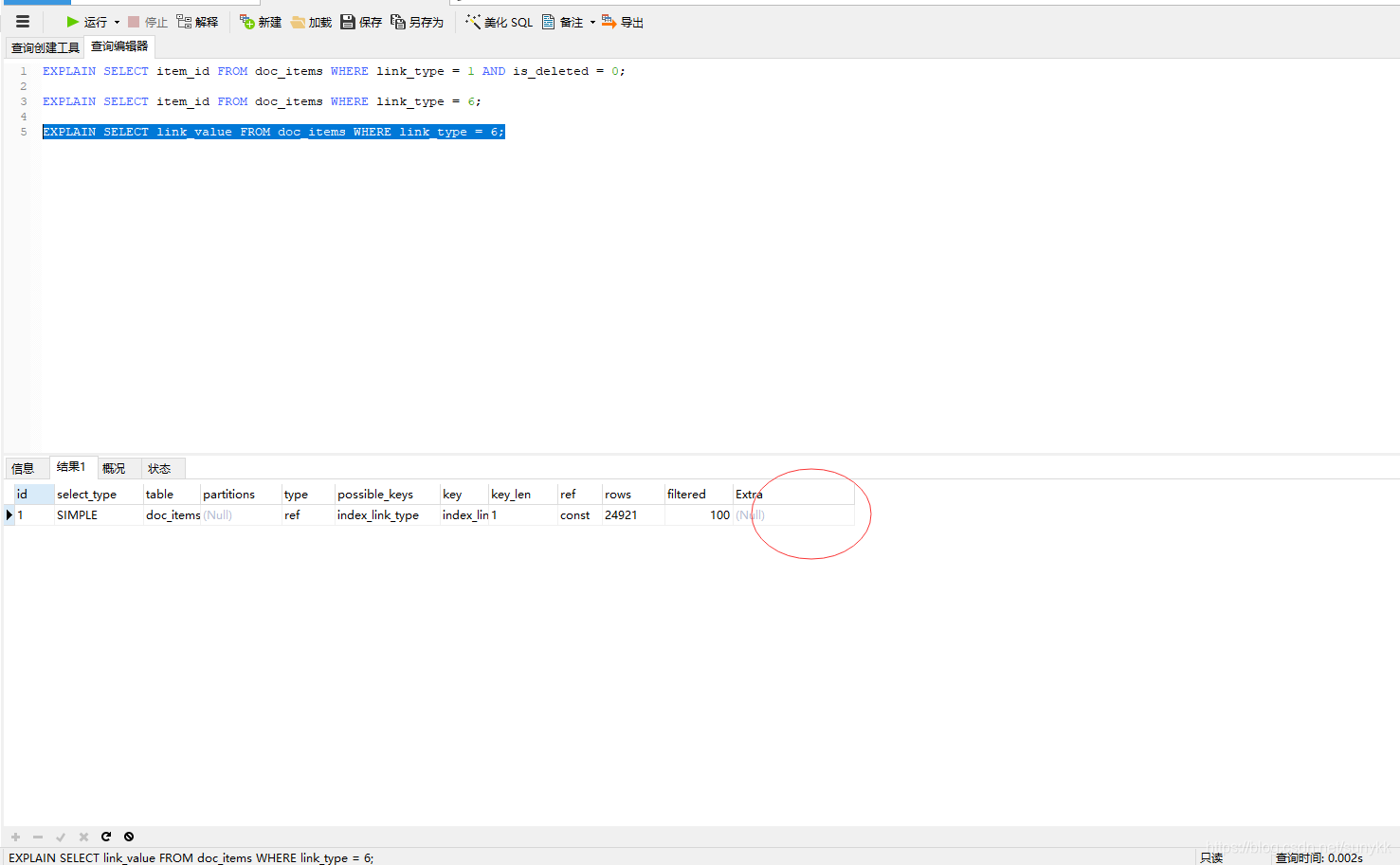Click the Extra column header
The image size is (1400, 865).
point(794,495)
